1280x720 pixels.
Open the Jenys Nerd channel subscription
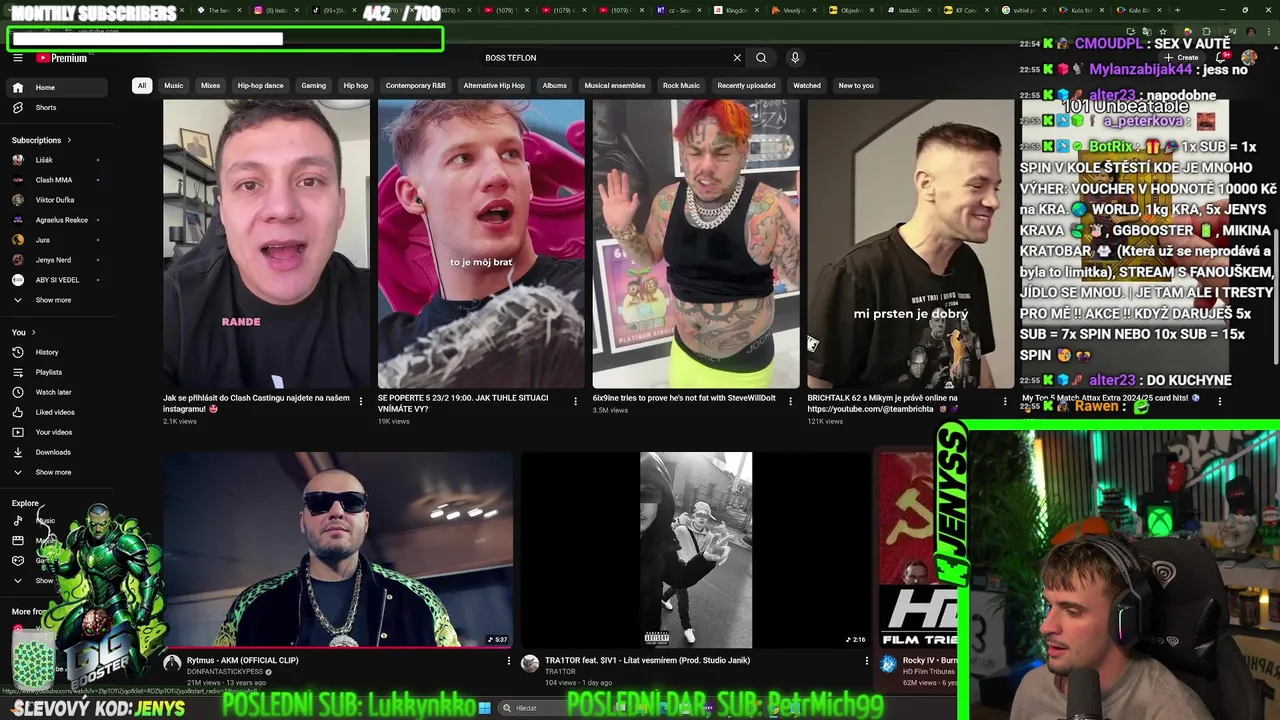point(58,260)
